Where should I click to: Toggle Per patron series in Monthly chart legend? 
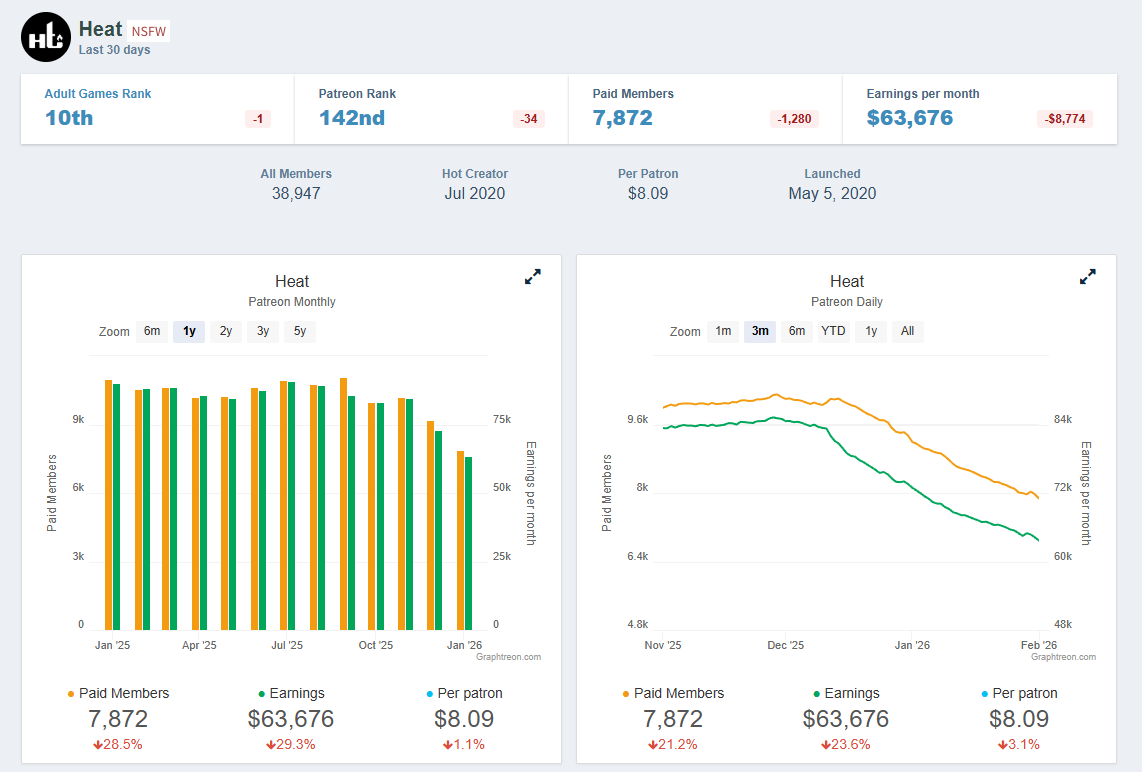tap(464, 693)
